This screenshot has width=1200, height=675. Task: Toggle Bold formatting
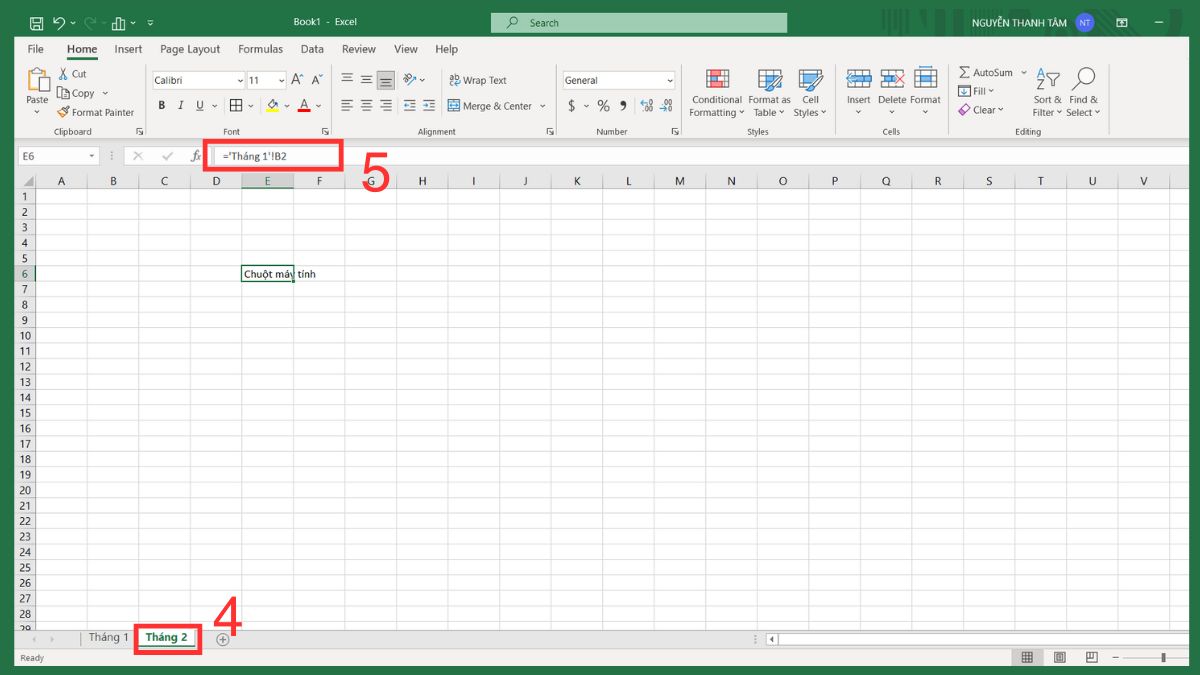click(x=162, y=106)
